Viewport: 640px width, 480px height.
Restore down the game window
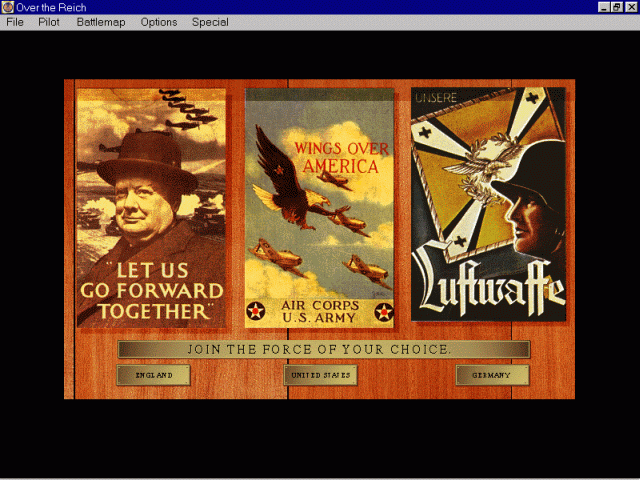(x=617, y=7)
